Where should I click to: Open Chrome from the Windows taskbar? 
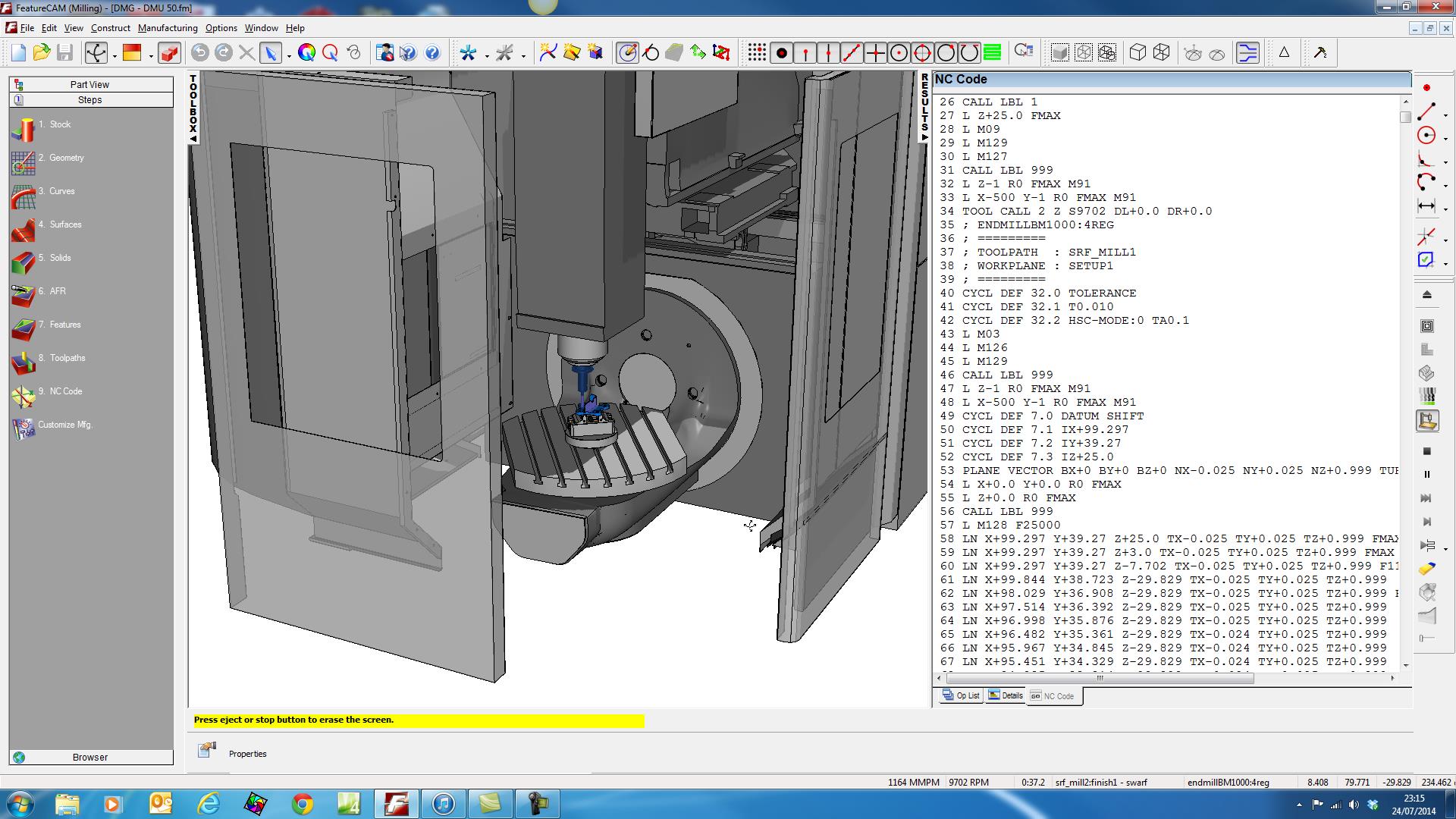302,804
